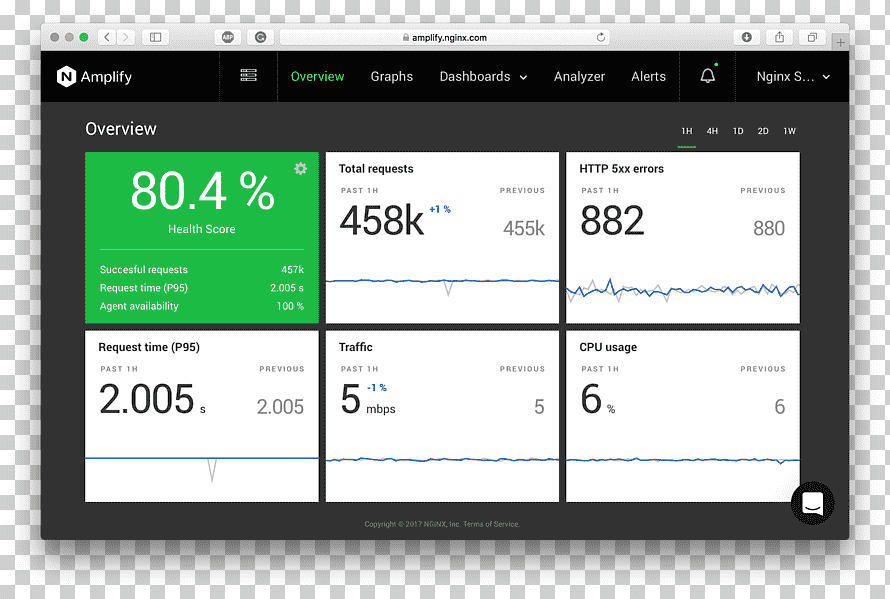This screenshot has height=599, width=890.
Task: Open the inventory list icon
Action: tap(248, 76)
